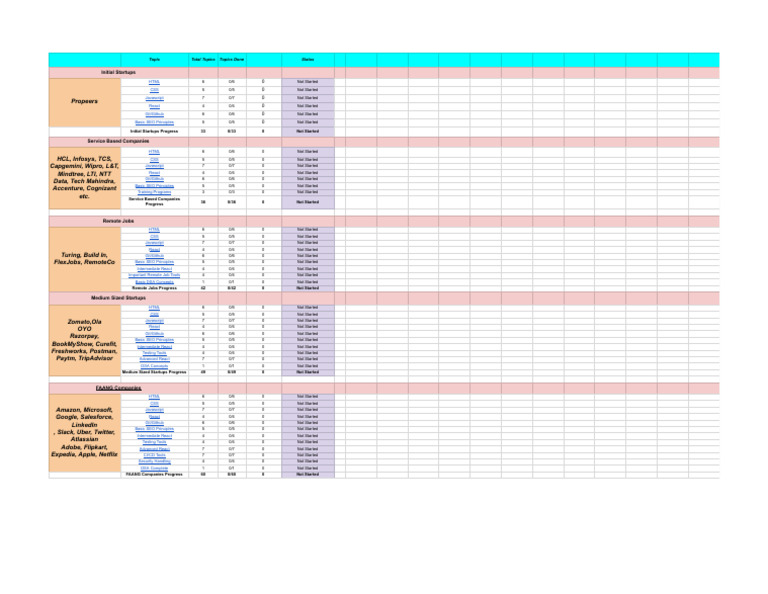Image resolution: width=768 pixels, height=594 pixels.
Task: Open Basic SEO Principles link in Service Based Companies
Action: [154, 186]
